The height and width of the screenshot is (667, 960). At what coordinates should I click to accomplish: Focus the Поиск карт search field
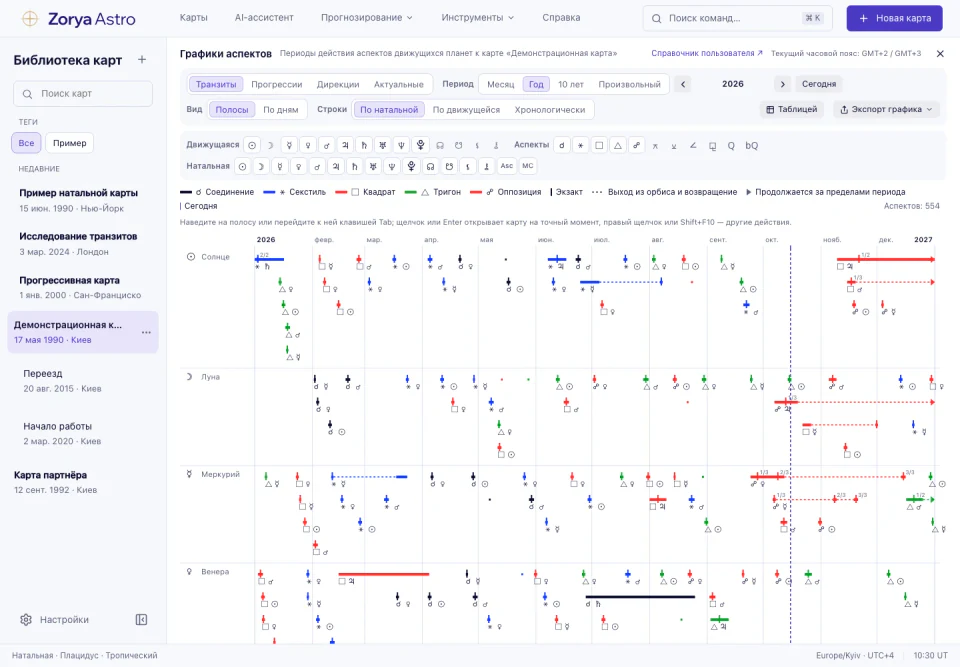(83, 94)
